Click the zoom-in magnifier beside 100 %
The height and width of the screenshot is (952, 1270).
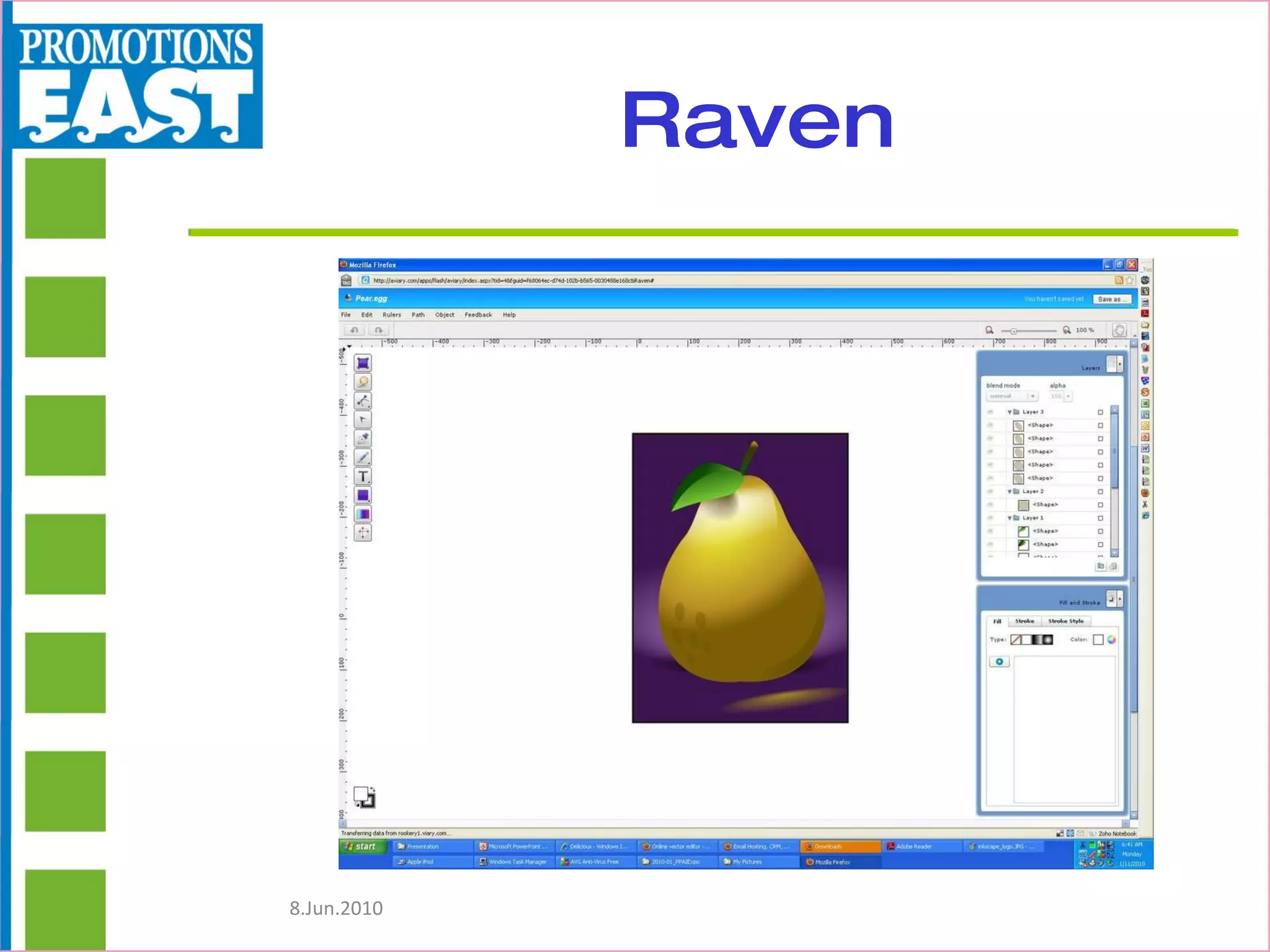(x=1067, y=330)
